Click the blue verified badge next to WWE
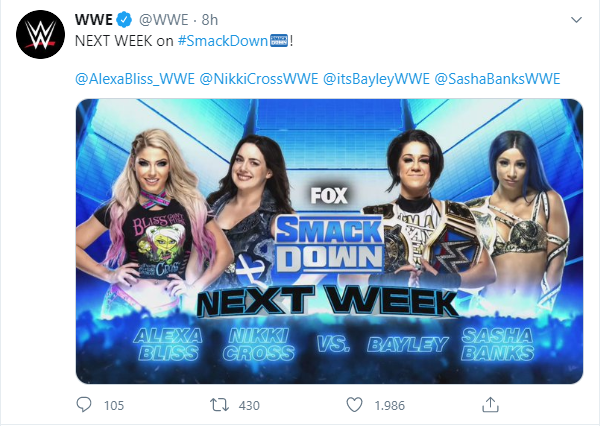 tap(124, 20)
